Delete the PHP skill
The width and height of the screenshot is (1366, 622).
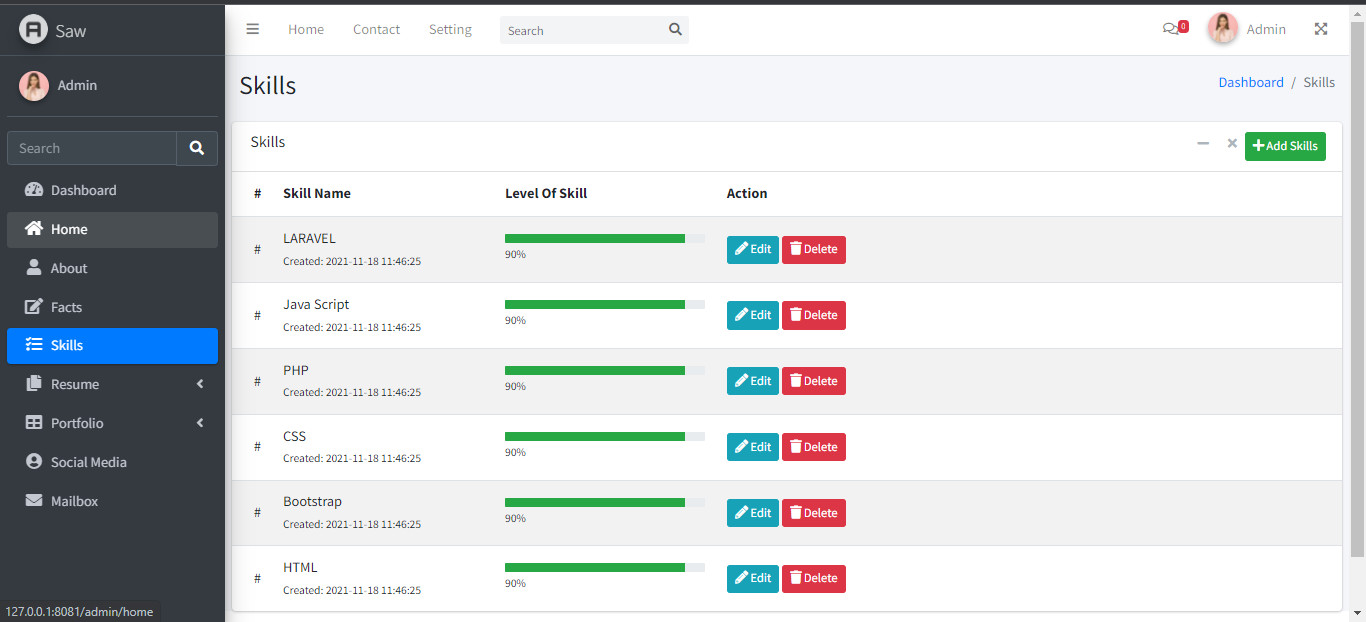pos(814,381)
